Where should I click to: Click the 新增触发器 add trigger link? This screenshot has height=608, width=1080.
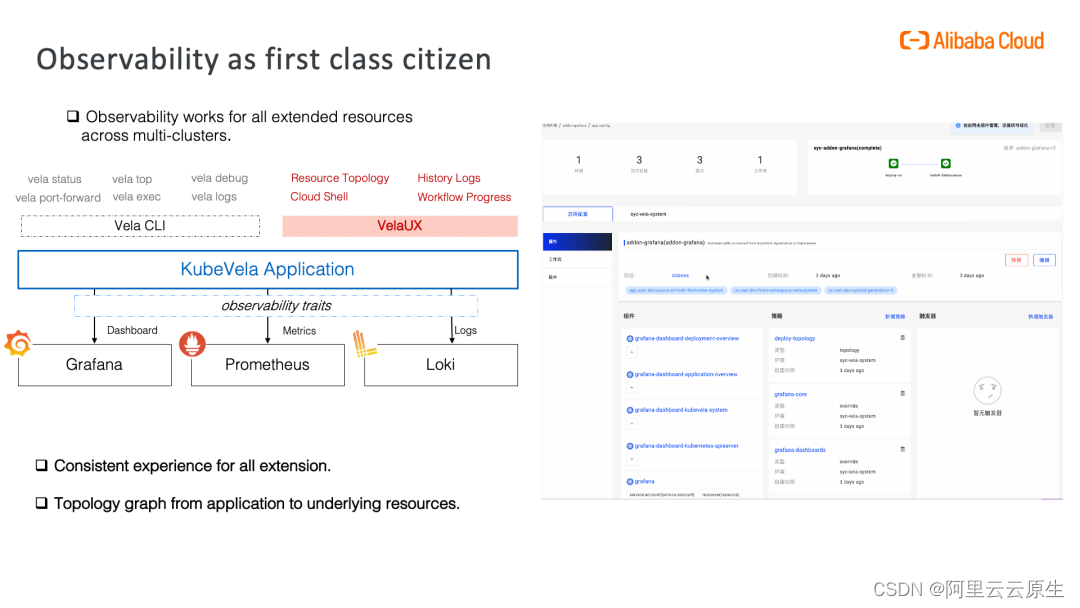[x=1040, y=317]
